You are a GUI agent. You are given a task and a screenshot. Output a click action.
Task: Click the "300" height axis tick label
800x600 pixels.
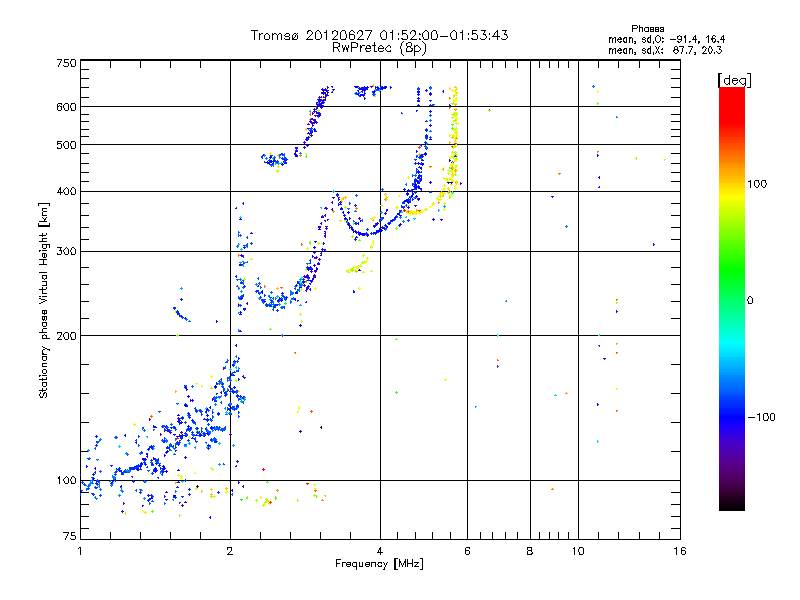(x=66, y=252)
